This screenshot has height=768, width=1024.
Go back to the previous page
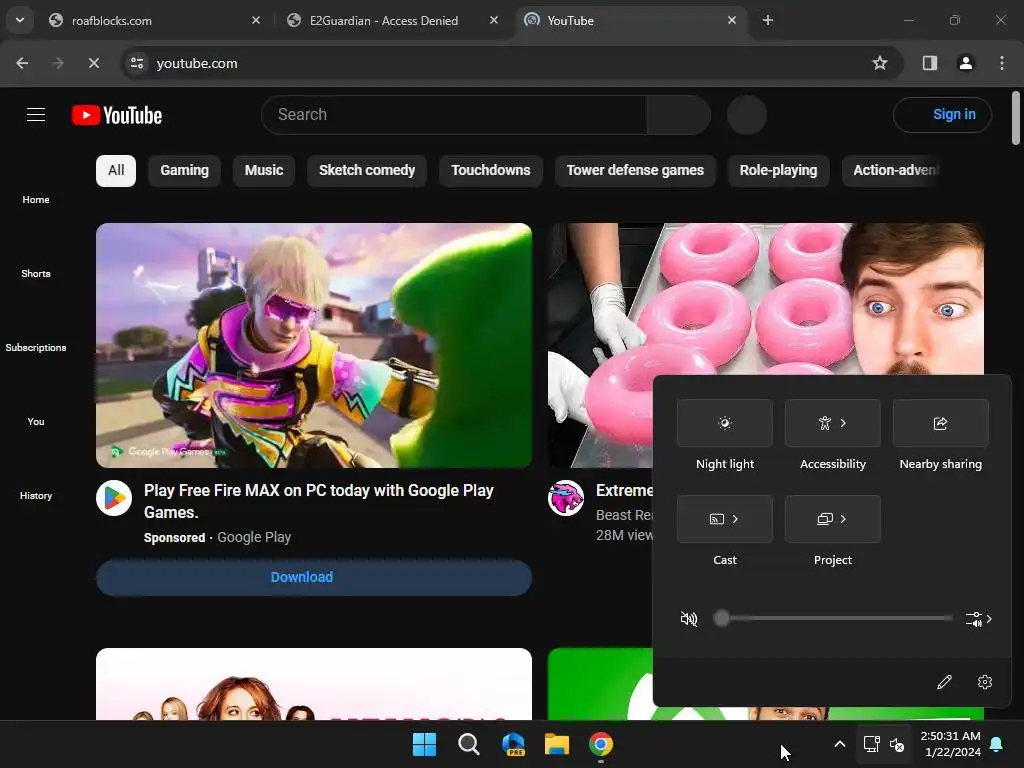click(22, 63)
